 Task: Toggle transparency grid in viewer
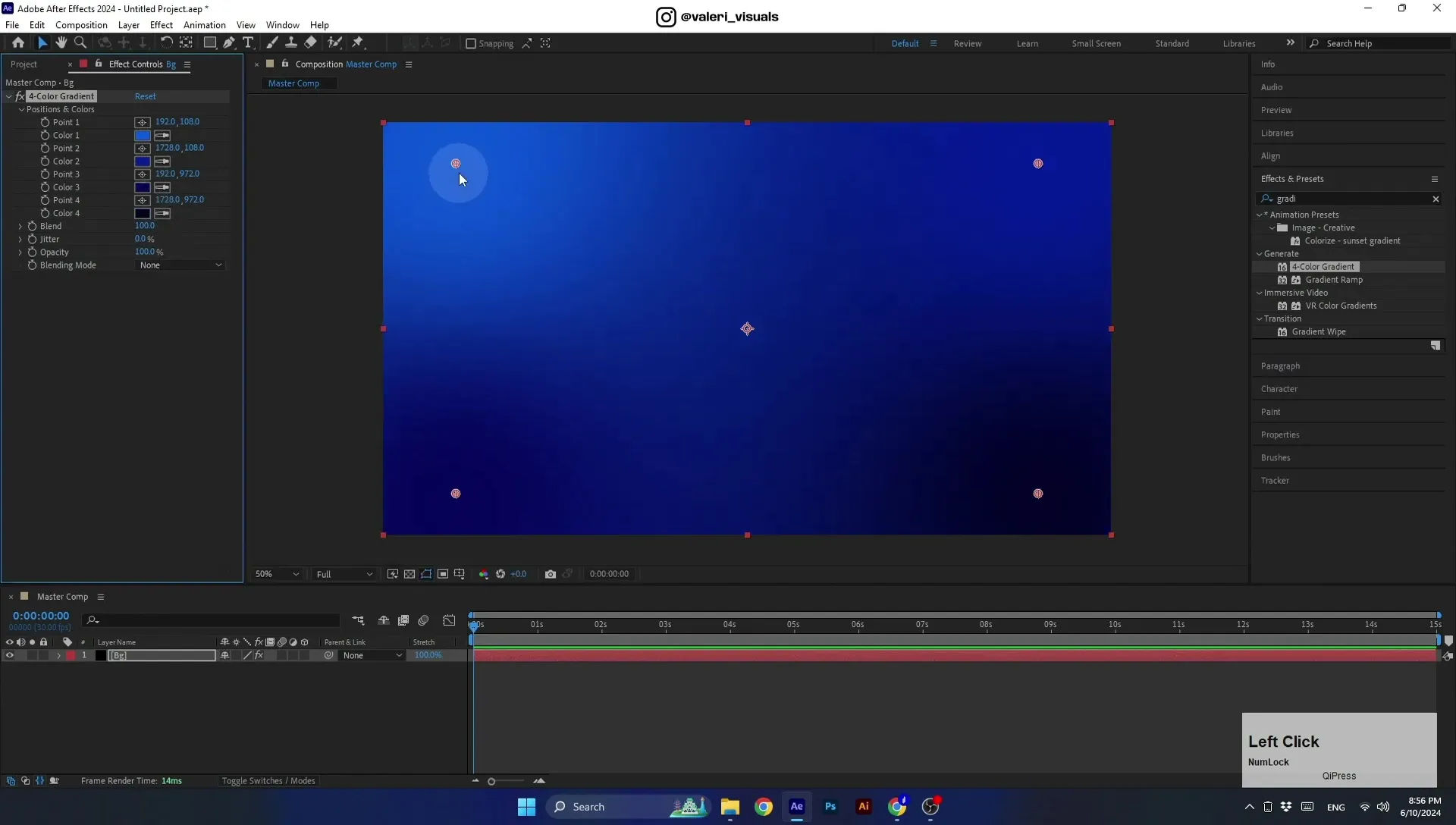[x=409, y=574]
